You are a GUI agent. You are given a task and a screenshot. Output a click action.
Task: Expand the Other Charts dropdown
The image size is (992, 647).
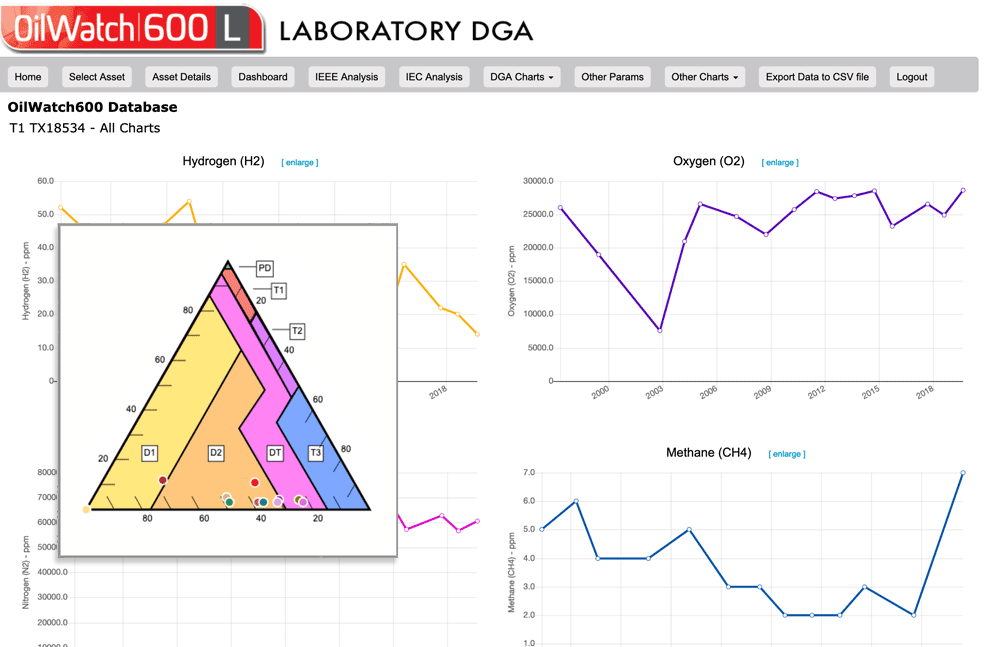point(705,77)
